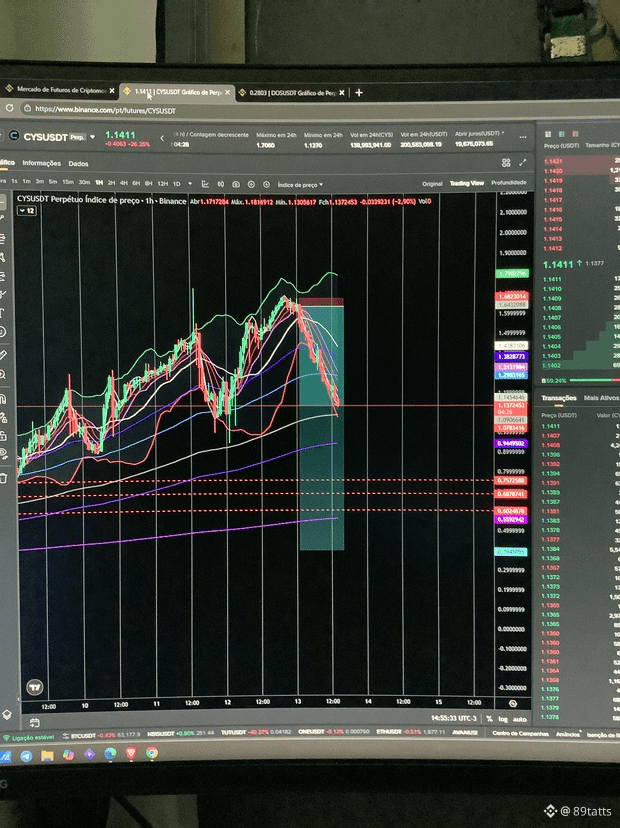
Task: Show order book both sides icon
Action: coord(548,134)
